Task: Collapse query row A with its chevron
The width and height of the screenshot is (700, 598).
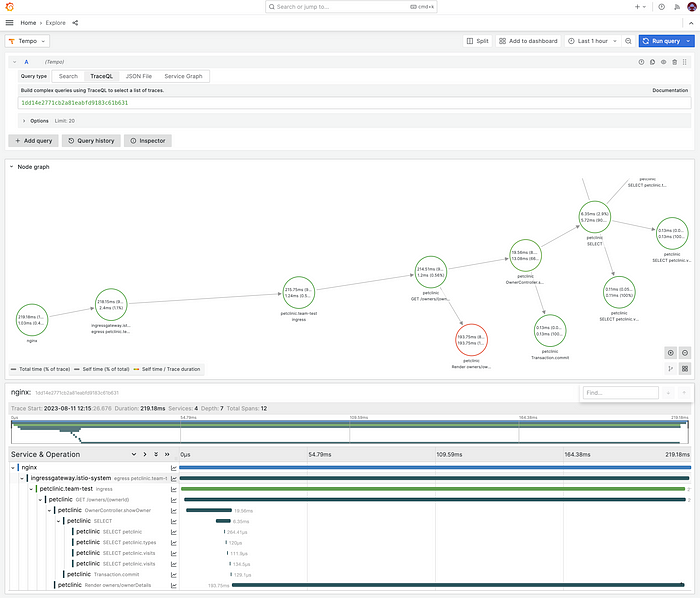Action: 15,62
